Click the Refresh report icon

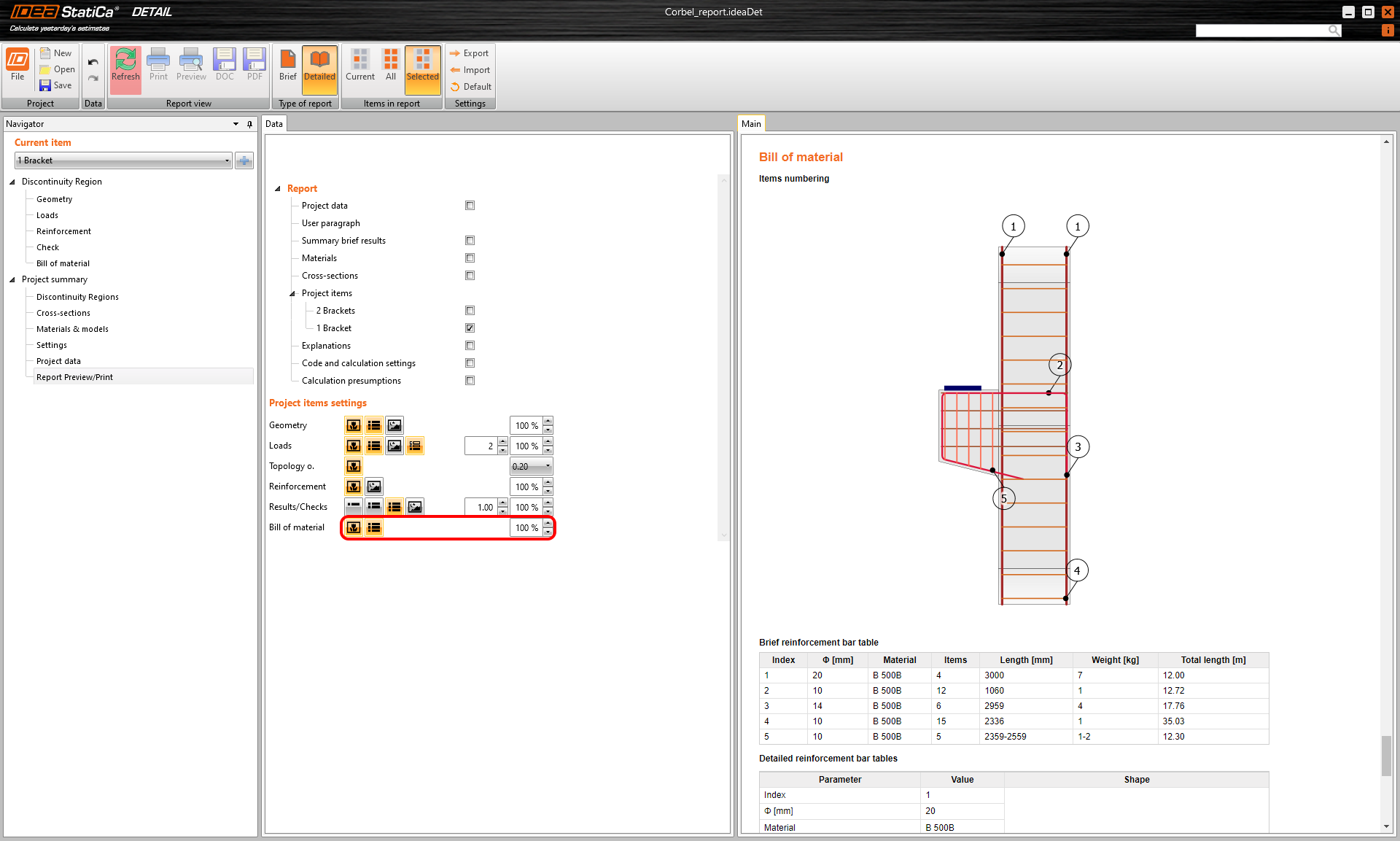[x=125, y=64]
